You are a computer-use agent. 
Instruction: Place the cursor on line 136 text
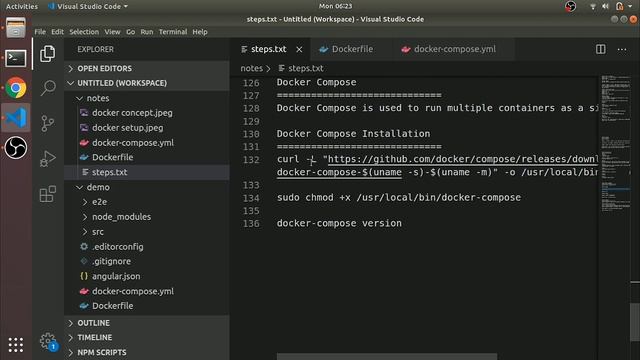point(339,223)
